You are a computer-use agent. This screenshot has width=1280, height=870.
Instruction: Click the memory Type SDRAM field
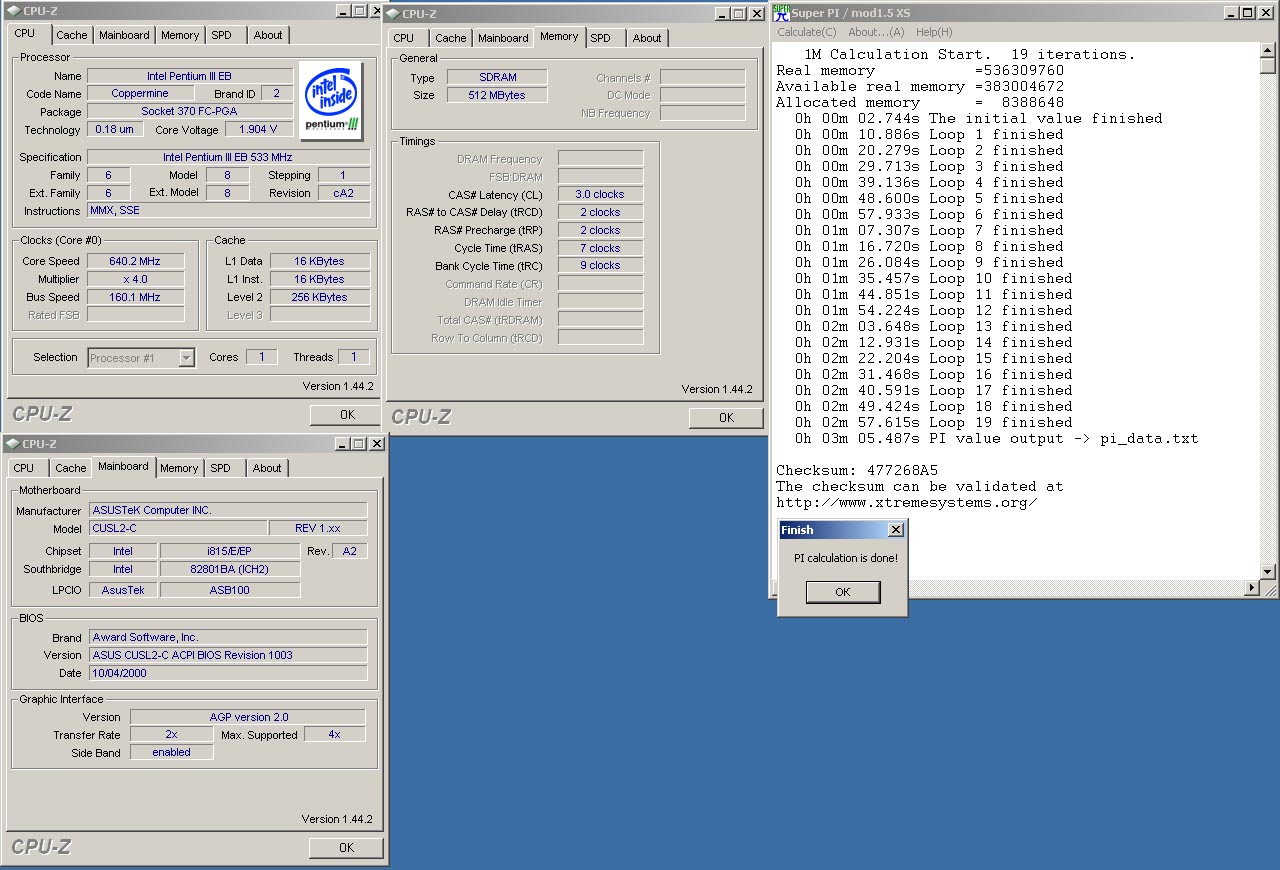point(497,77)
